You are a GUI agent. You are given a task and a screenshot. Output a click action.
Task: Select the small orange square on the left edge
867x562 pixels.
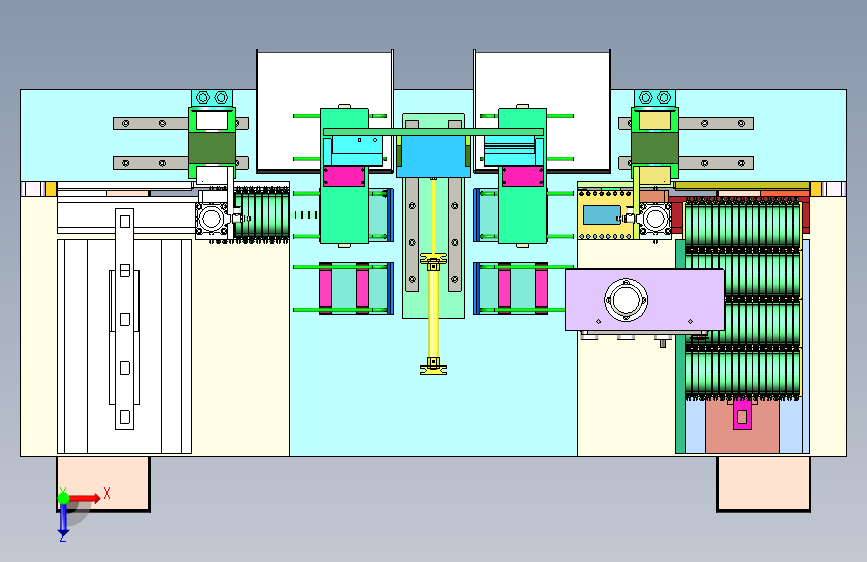(x=51, y=189)
